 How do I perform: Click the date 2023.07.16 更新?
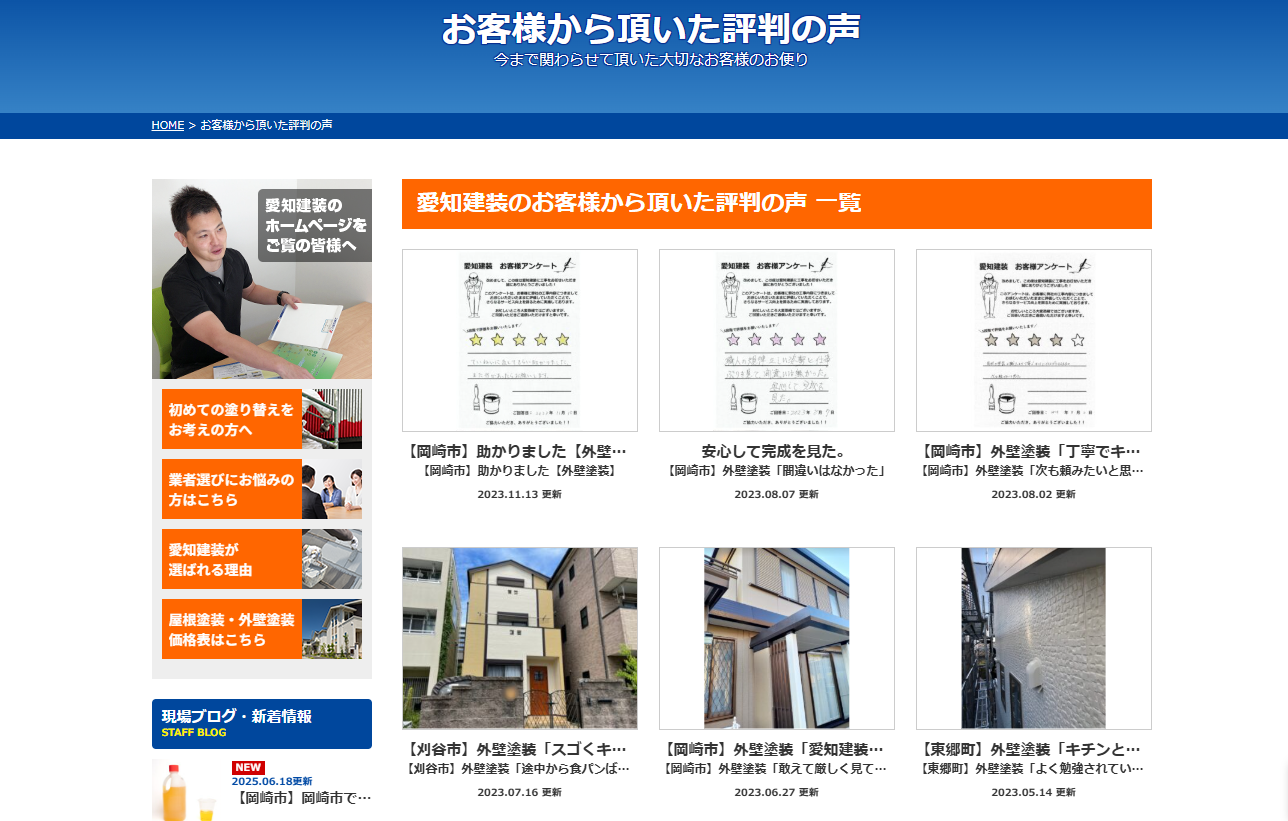tap(520, 792)
